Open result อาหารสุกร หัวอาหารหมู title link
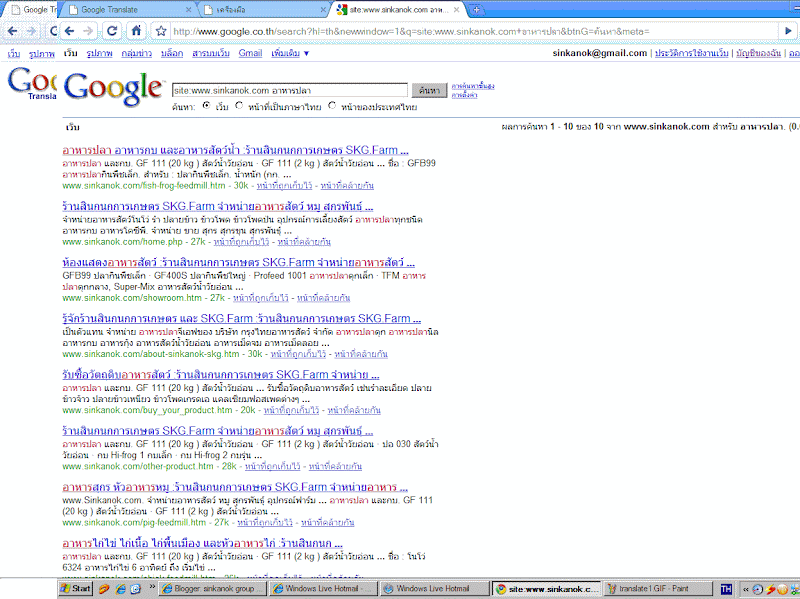Image resolution: width=800 pixels, height=599 pixels. [x=235, y=487]
